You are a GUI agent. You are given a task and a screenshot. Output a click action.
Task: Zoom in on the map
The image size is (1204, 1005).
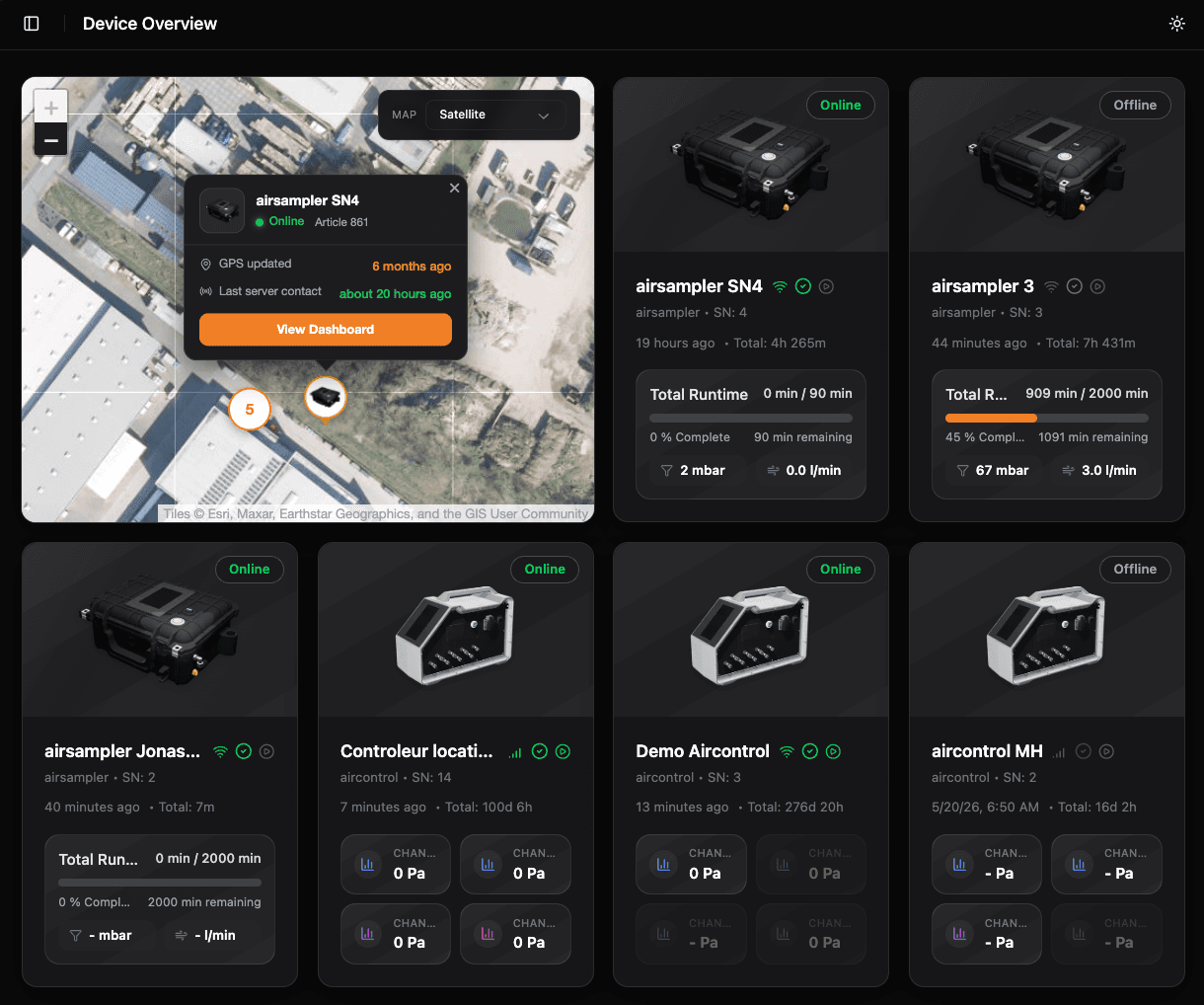pos(50,108)
